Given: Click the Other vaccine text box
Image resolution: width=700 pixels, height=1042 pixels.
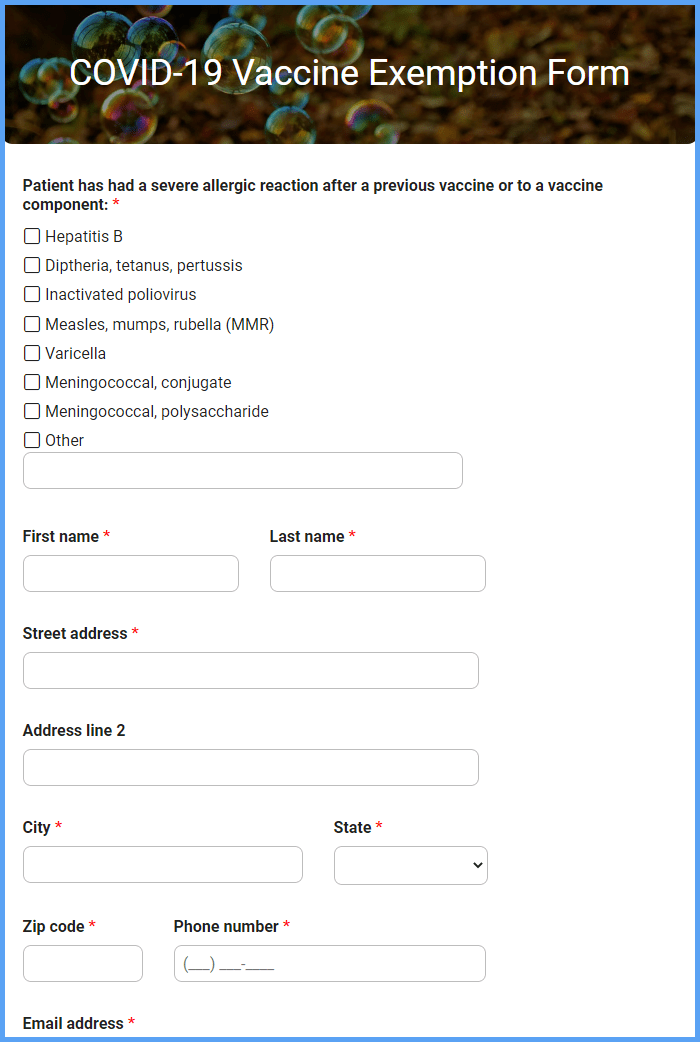Looking at the screenshot, I should coord(243,470).
